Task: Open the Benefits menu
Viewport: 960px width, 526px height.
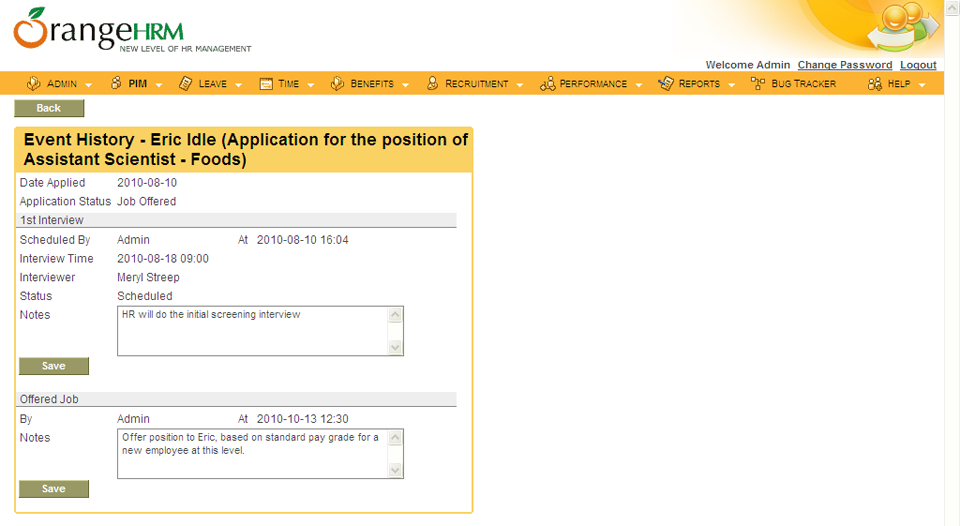Action: coord(372,84)
